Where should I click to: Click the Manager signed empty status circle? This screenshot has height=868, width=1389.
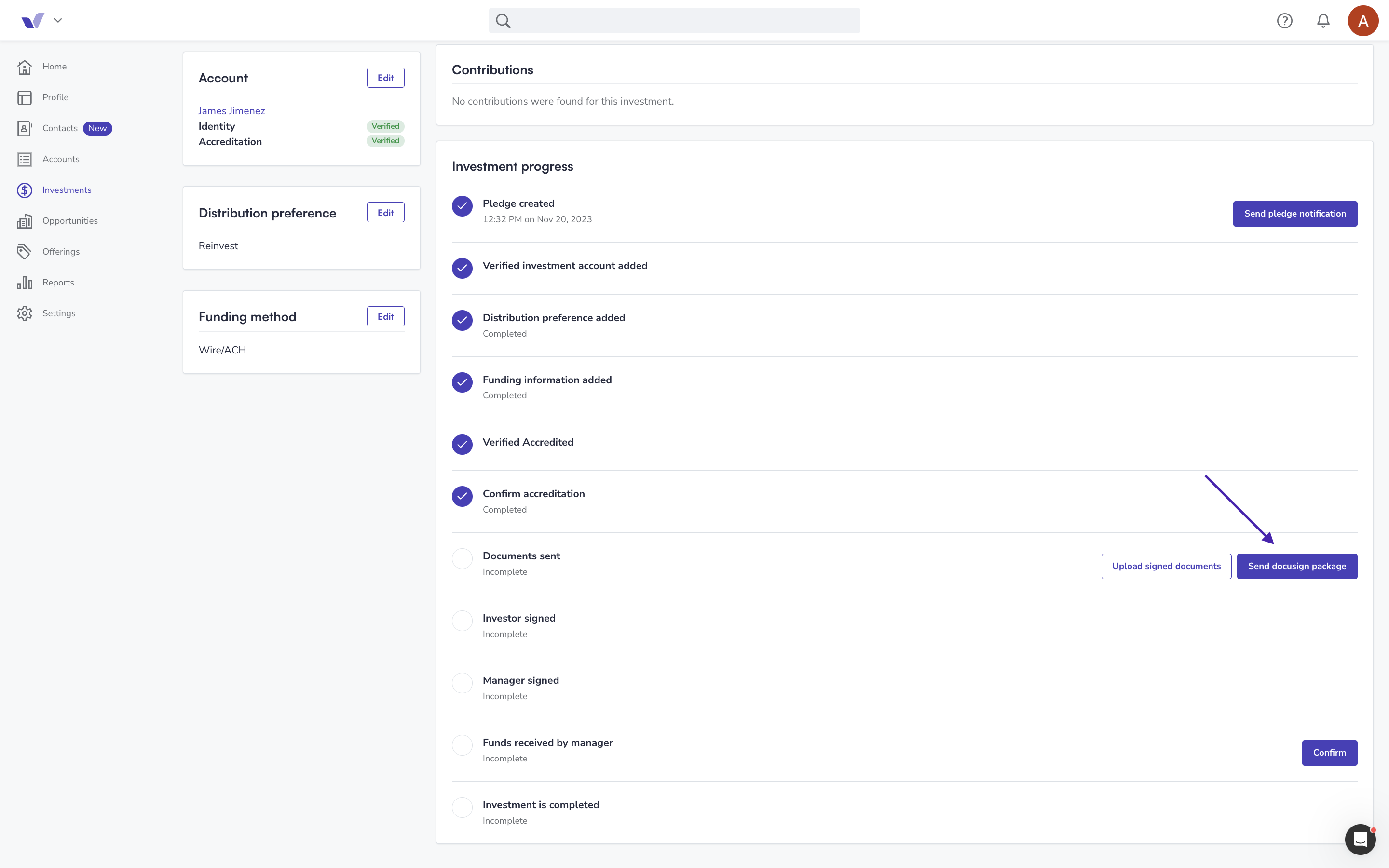[462, 683]
